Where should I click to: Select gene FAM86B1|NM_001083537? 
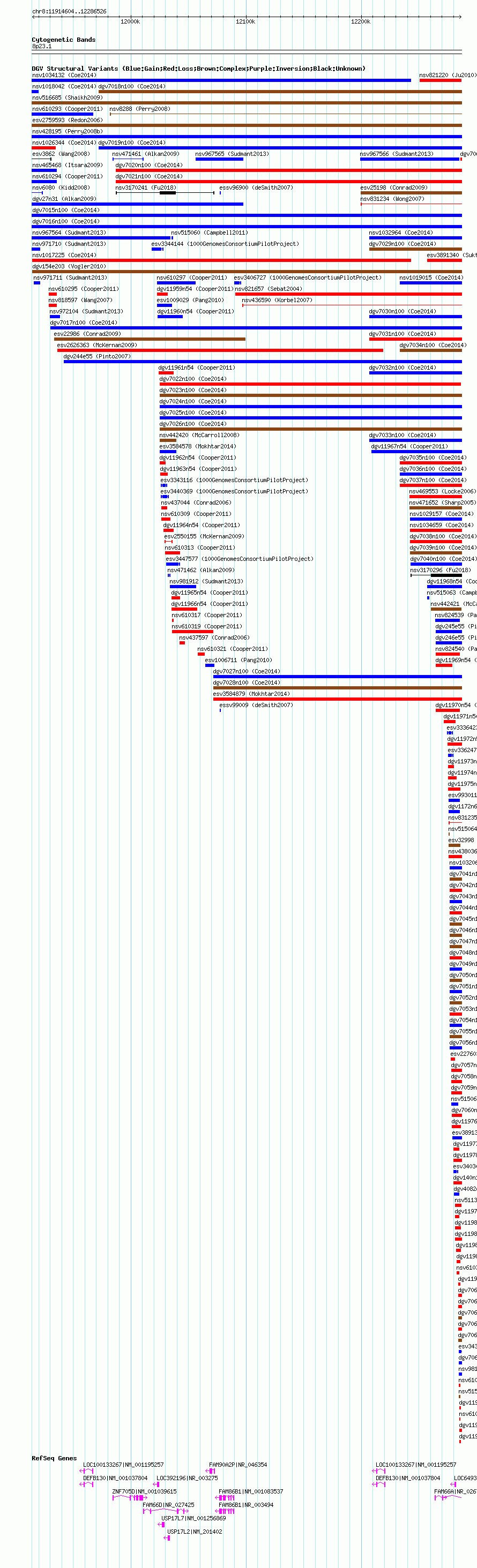point(250,1491)
